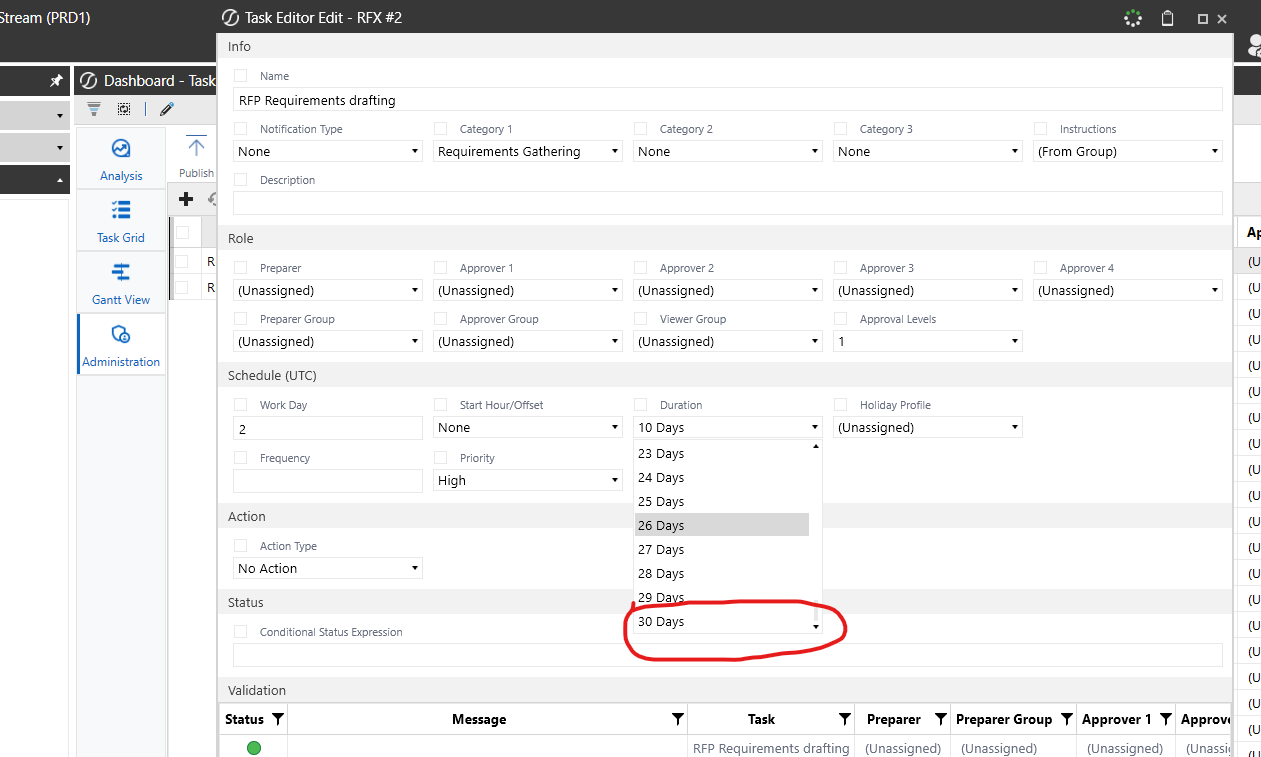Click the Status column filter icon

click(278, 719)
